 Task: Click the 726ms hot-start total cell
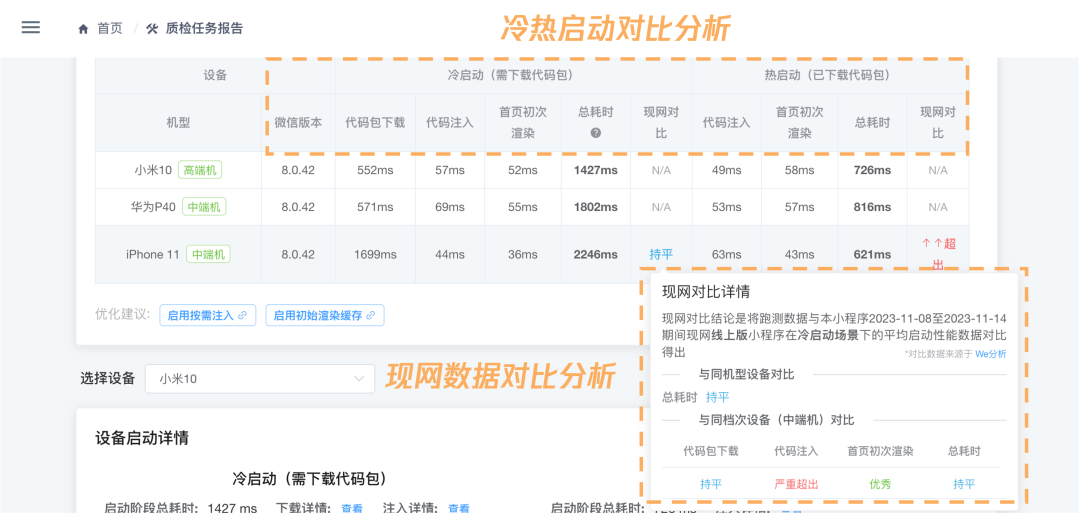tap(873, 170)
